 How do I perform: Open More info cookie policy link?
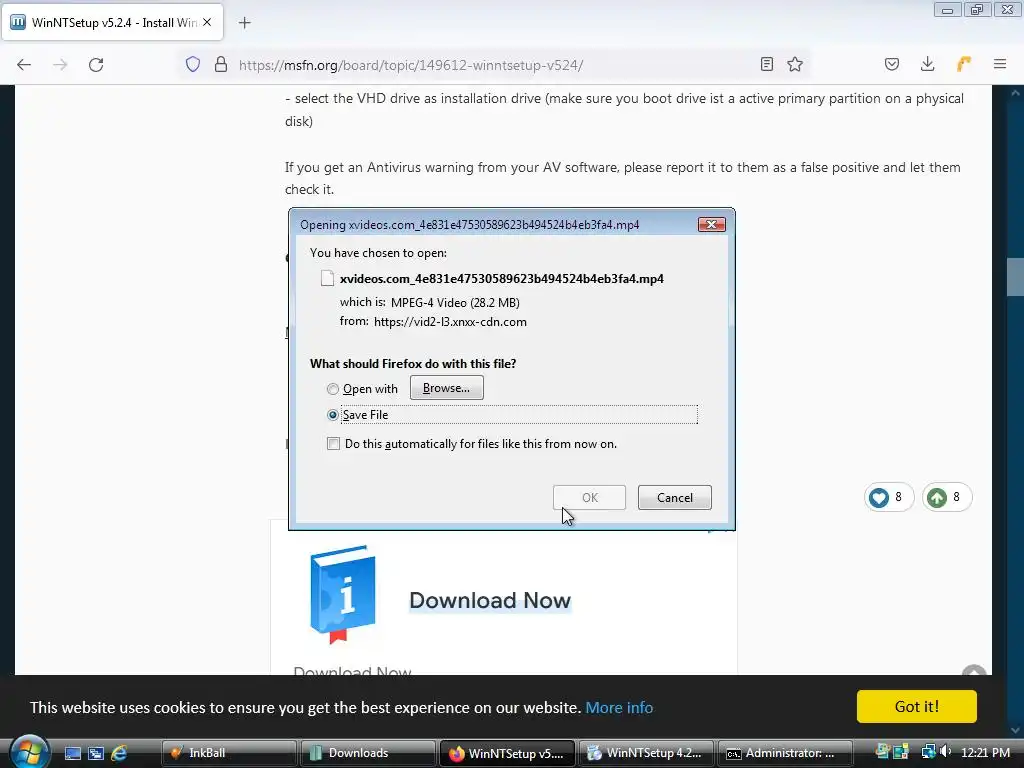click(x=619, y=707)
